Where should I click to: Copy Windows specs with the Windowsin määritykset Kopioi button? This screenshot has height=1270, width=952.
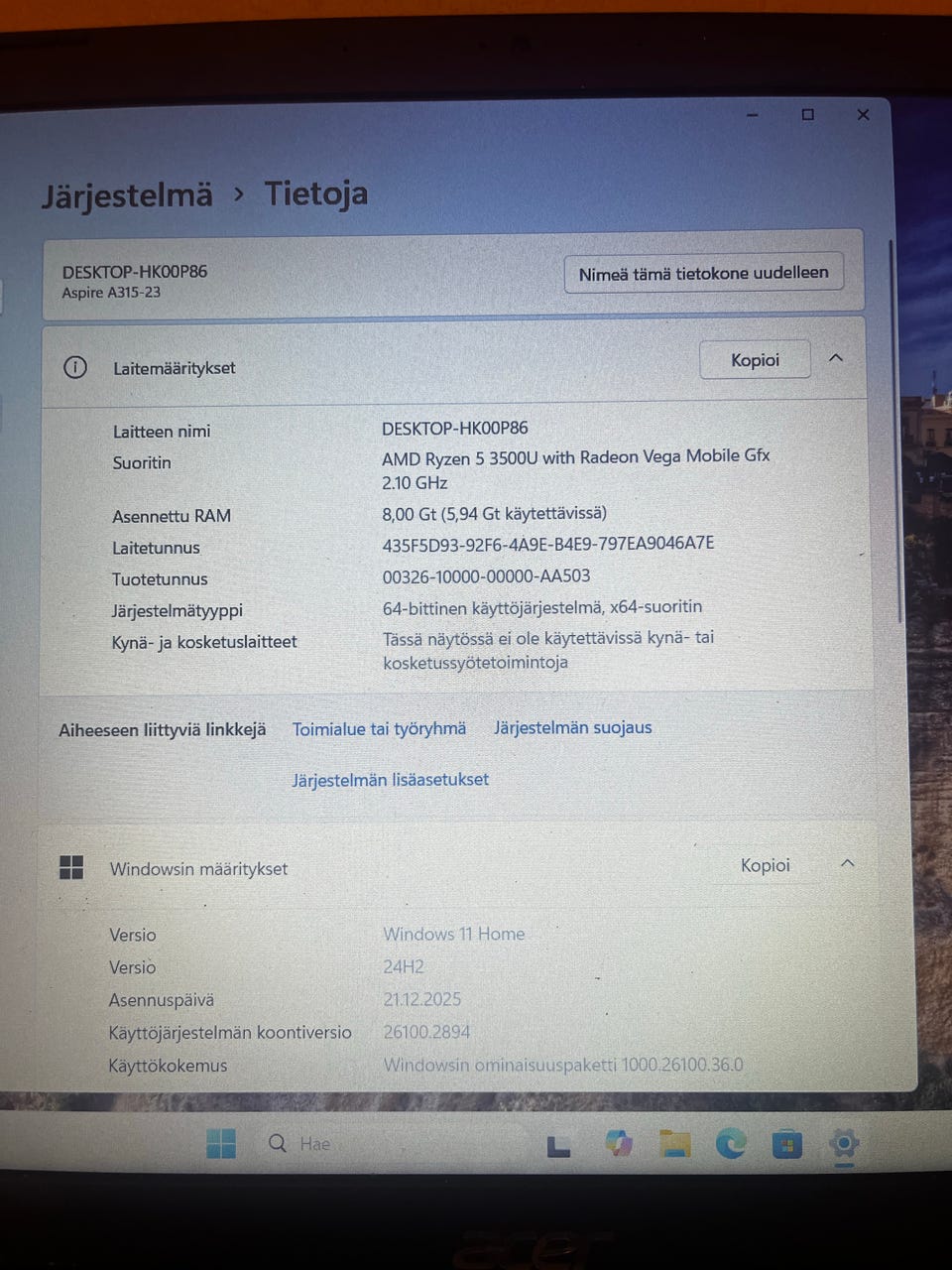pos(765,865)
